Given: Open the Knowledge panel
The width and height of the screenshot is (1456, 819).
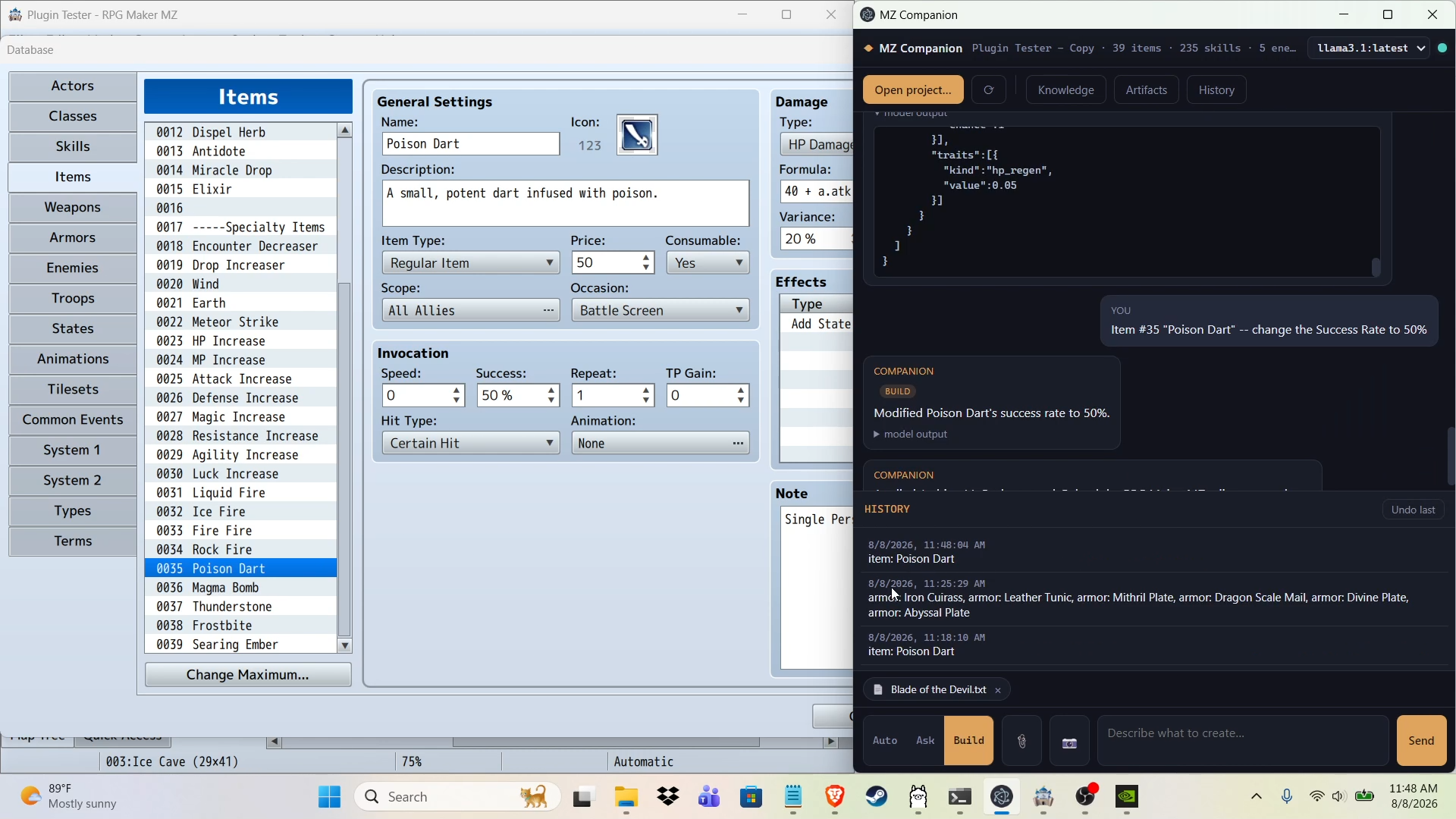Looking at the screenshot, I should pyautogui.click(x=1065, y=90).
